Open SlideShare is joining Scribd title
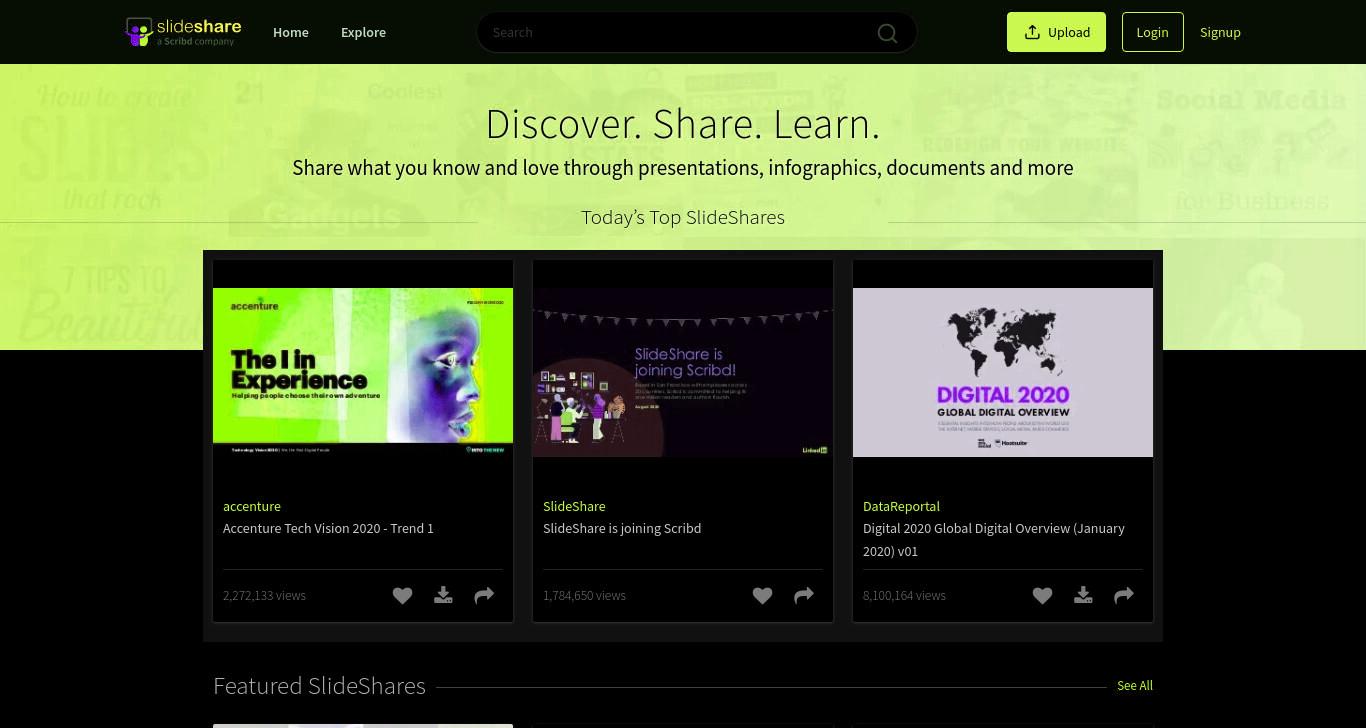Viewport: 1366px width, 728px height. [x=622, y=528]
